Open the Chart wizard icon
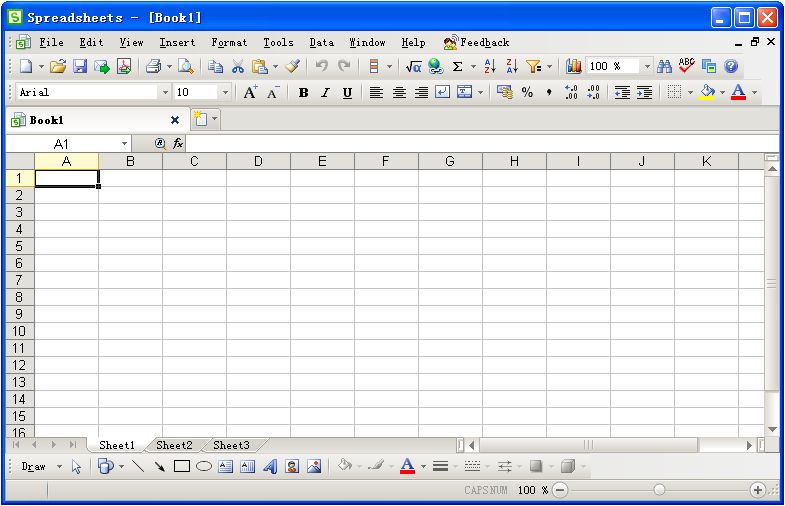The height and width of the screenshot is (506, 785). tap(573, 66)
